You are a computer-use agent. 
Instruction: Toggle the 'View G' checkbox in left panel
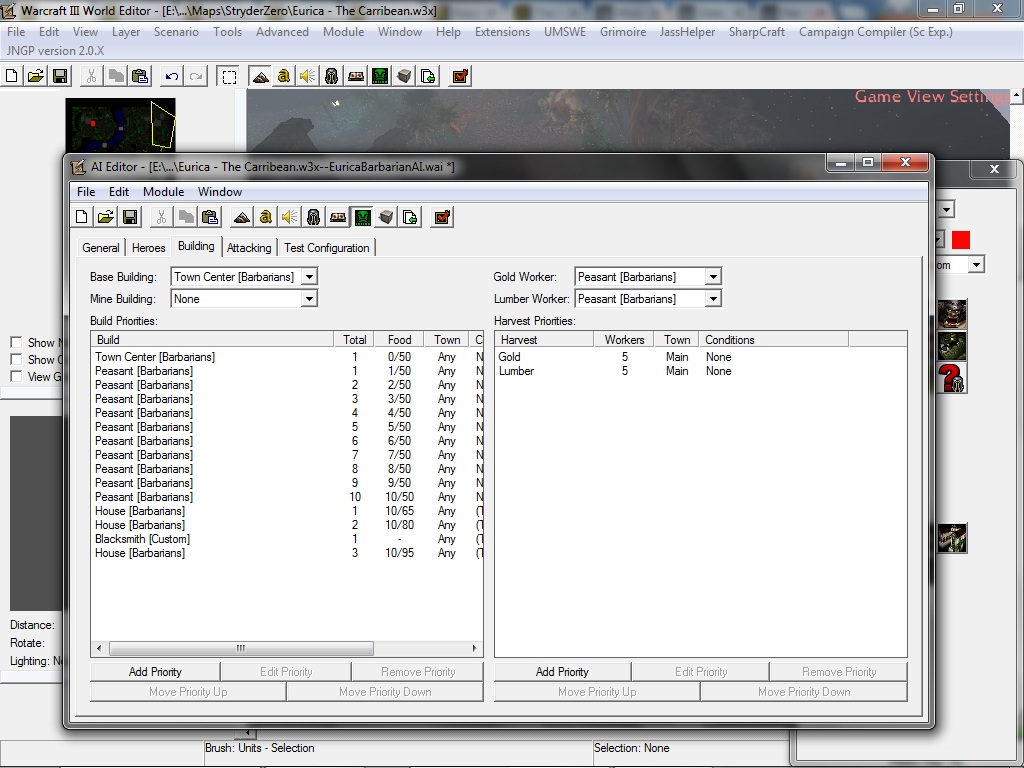pos(16,376)
